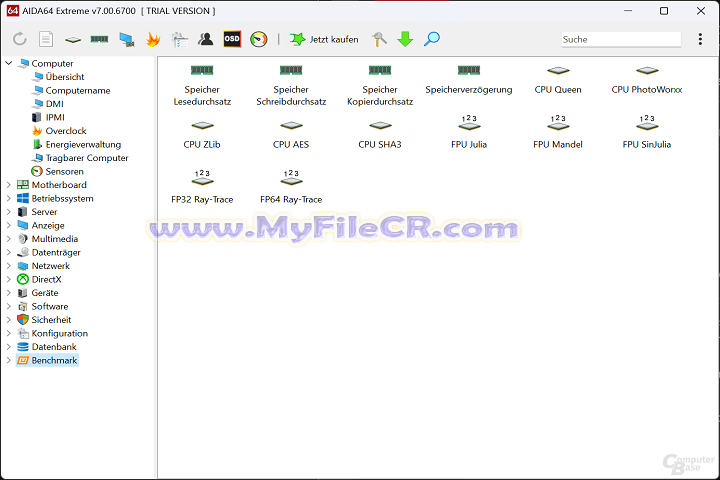
Task: Select the CPU ZLib benchmark
Action: (202, 135)
